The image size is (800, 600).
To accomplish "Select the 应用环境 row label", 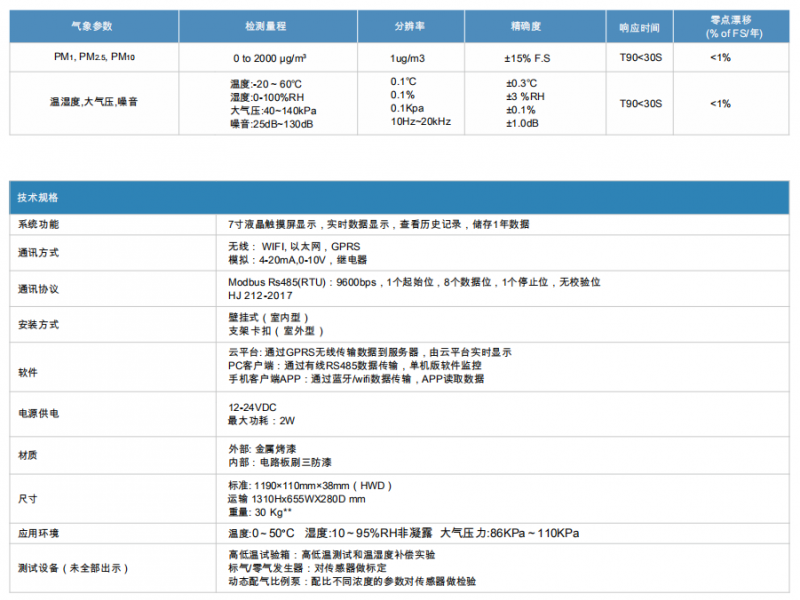I will click(x=39, y=534).
